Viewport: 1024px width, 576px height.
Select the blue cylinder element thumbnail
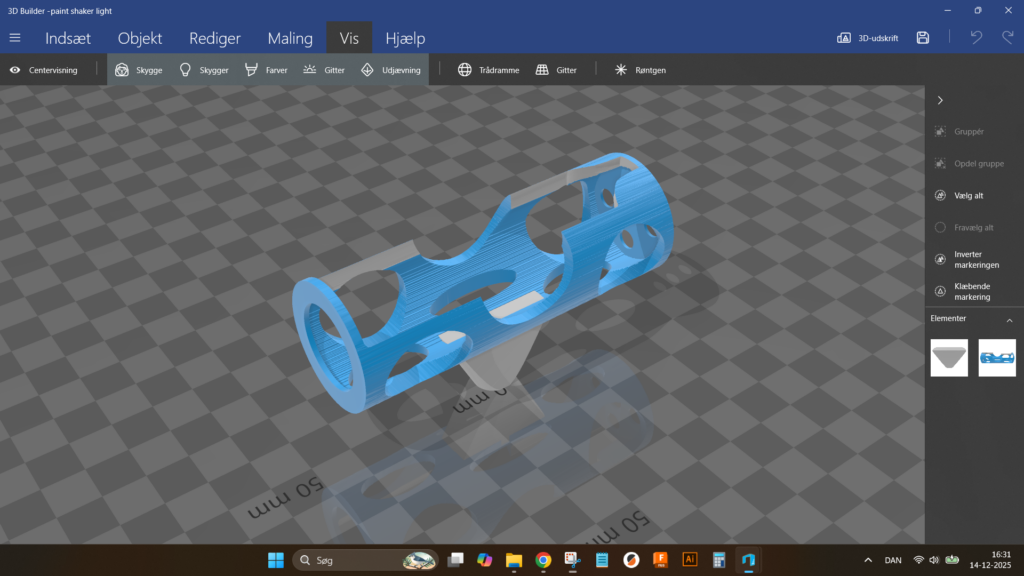(x=997, y=357)
